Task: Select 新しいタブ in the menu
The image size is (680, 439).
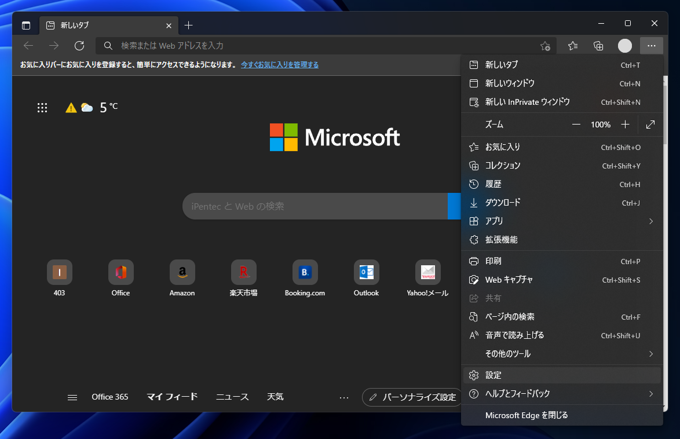Action: 562,65
